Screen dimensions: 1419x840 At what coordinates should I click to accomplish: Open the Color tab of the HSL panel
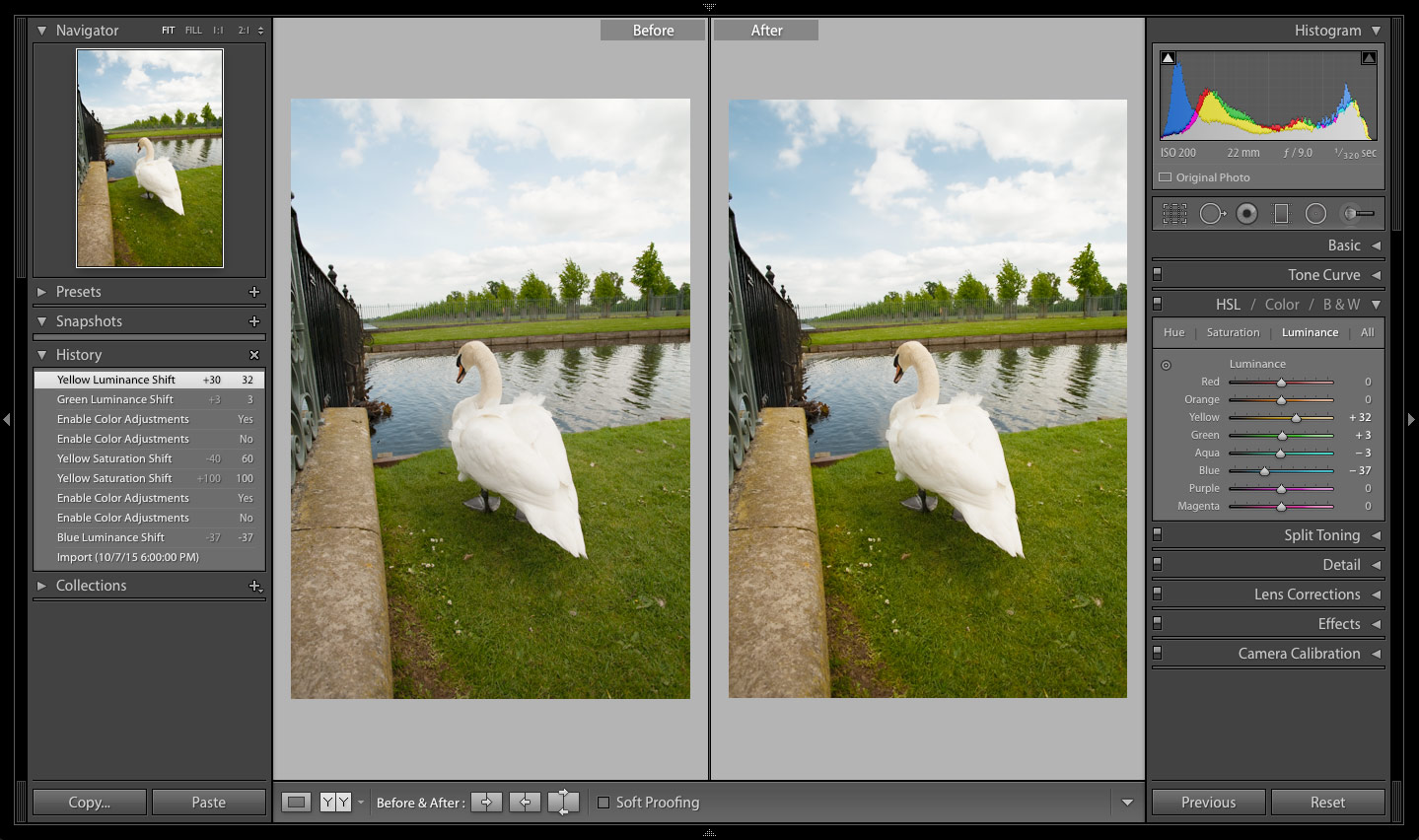click(x=1281, y=304)
